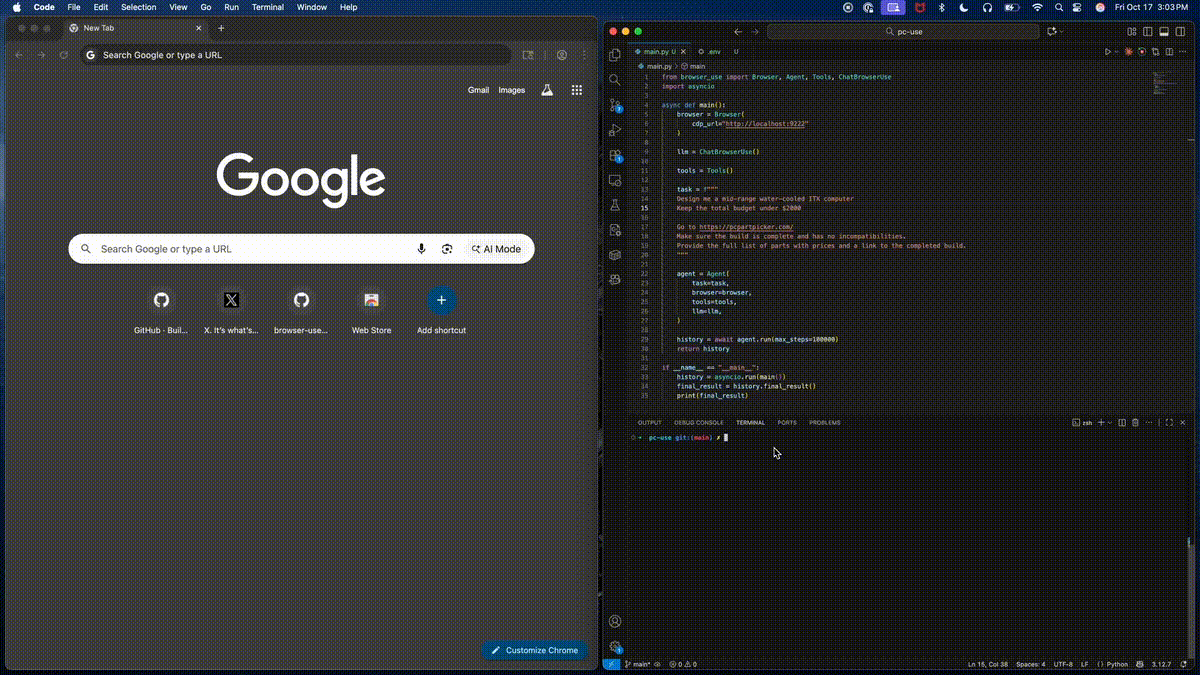Open the Selection menu in the menu bar
Viewport: 1200px width, 675px height.
click(138, 7)
